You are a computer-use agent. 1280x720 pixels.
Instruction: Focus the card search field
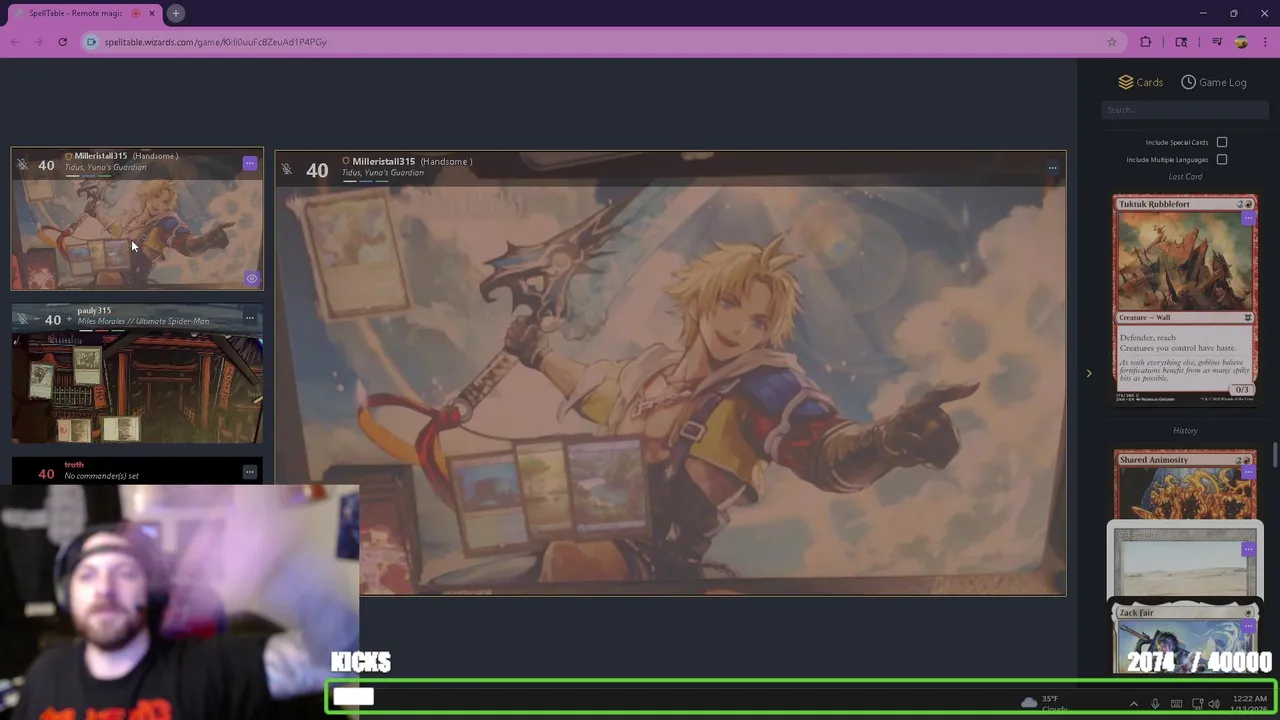[1185, 110]
